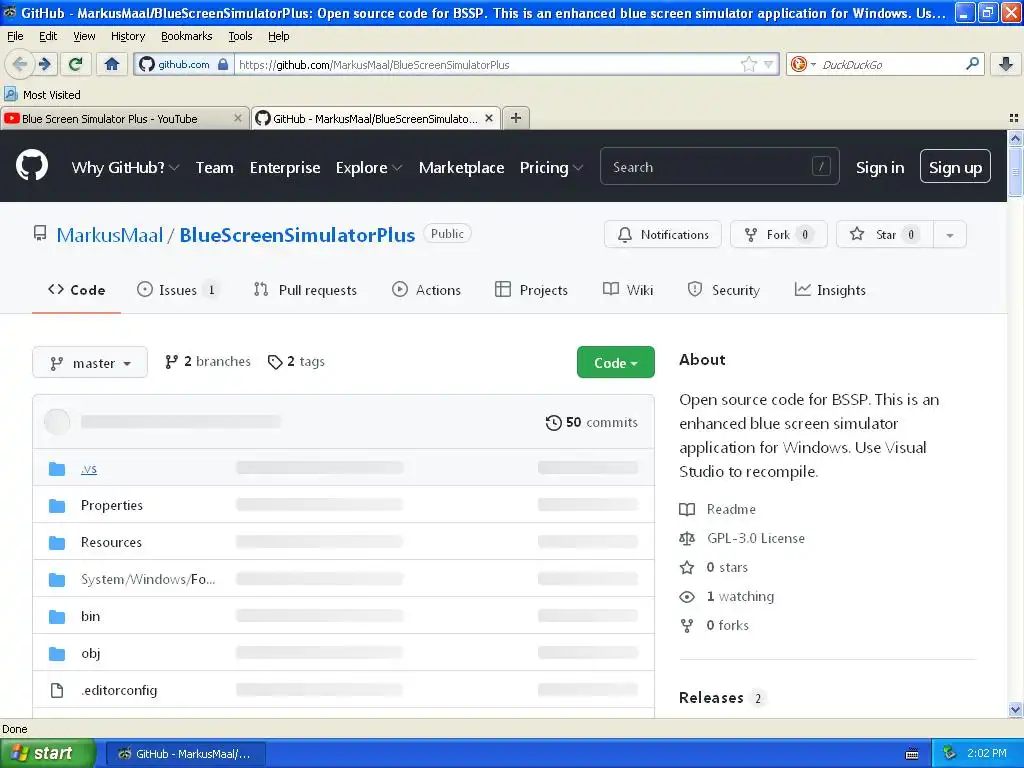Open the Windows start button
The image size is (1024, 768).
coord(48,753)
